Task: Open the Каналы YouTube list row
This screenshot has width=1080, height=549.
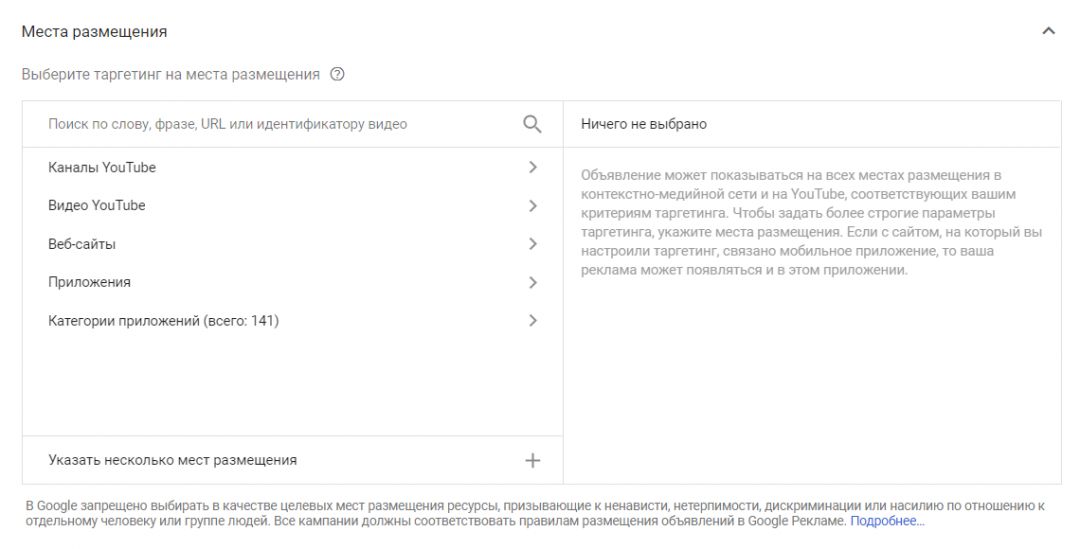Action: tap(293, 167)
